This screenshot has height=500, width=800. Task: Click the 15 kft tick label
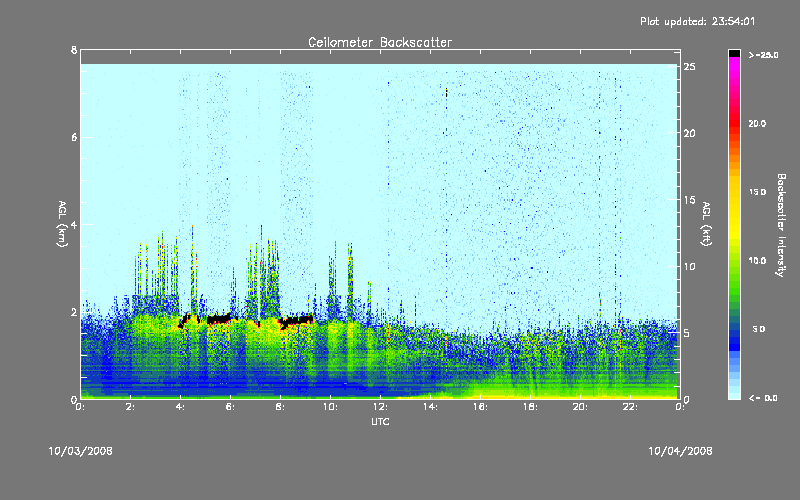689,200
